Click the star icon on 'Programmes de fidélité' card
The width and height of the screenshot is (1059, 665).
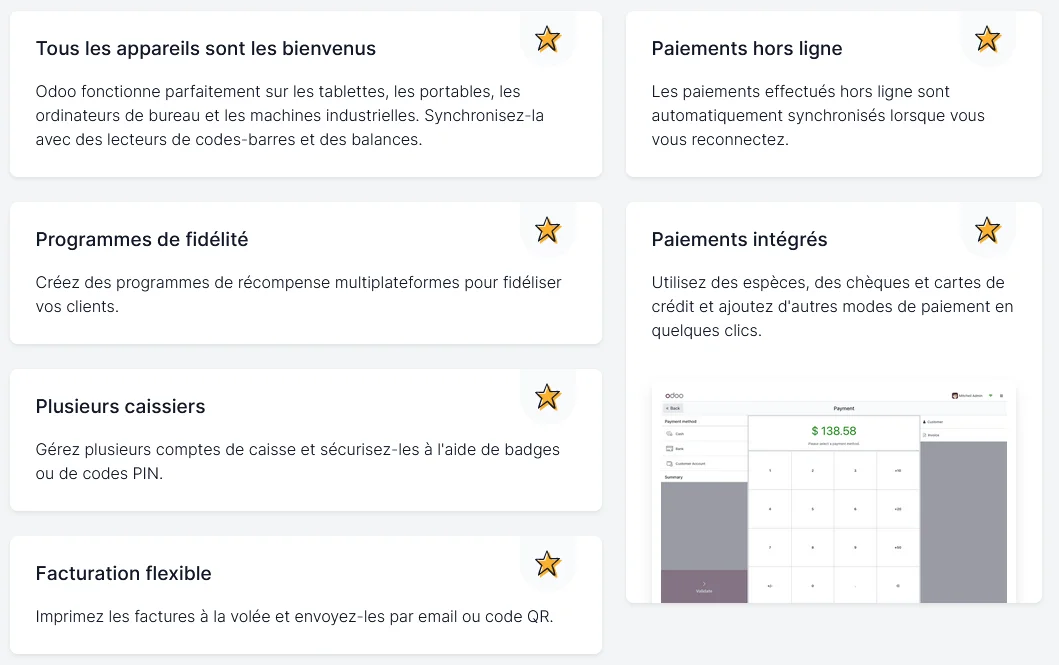(x=547, y=230)
